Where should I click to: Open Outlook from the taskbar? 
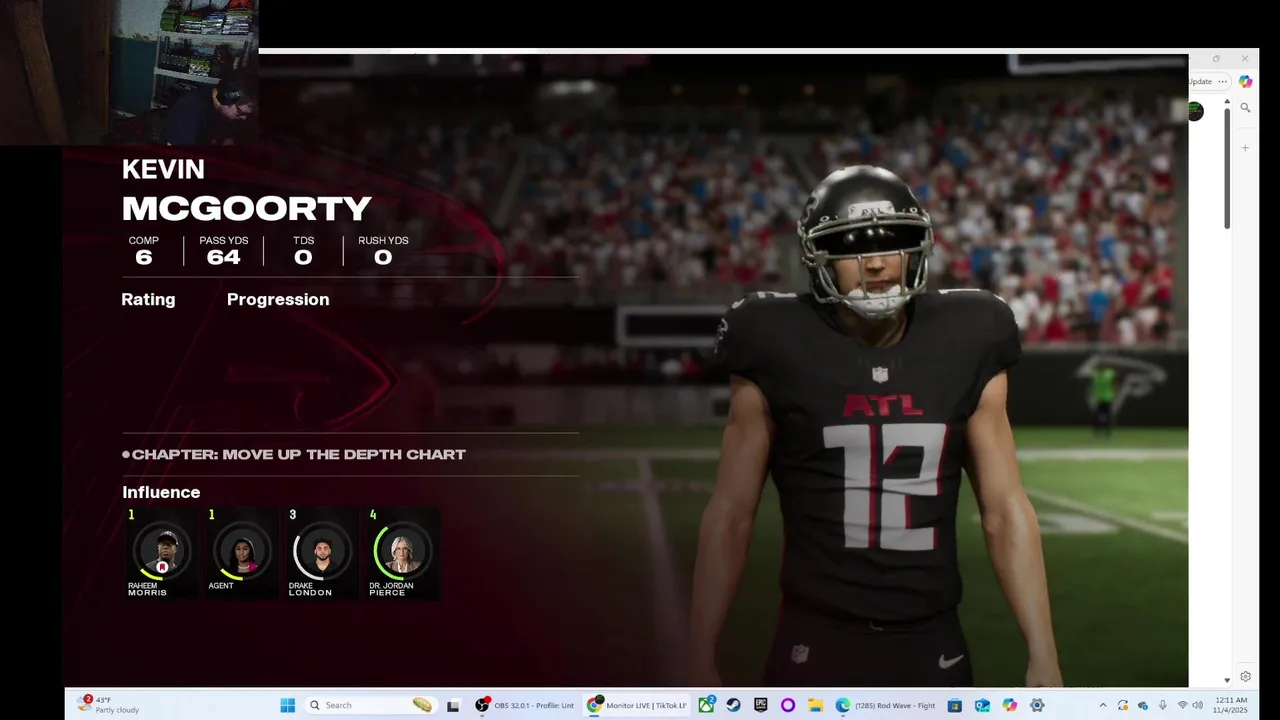pyautogui.click(x=982, y=705)
